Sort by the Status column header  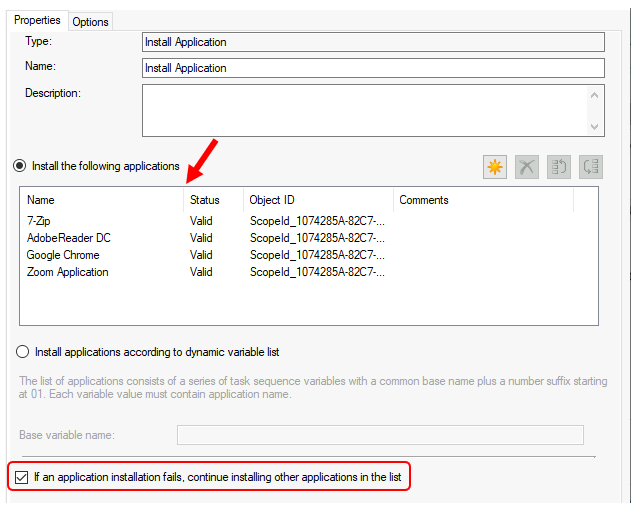click(x=214, y=200)
